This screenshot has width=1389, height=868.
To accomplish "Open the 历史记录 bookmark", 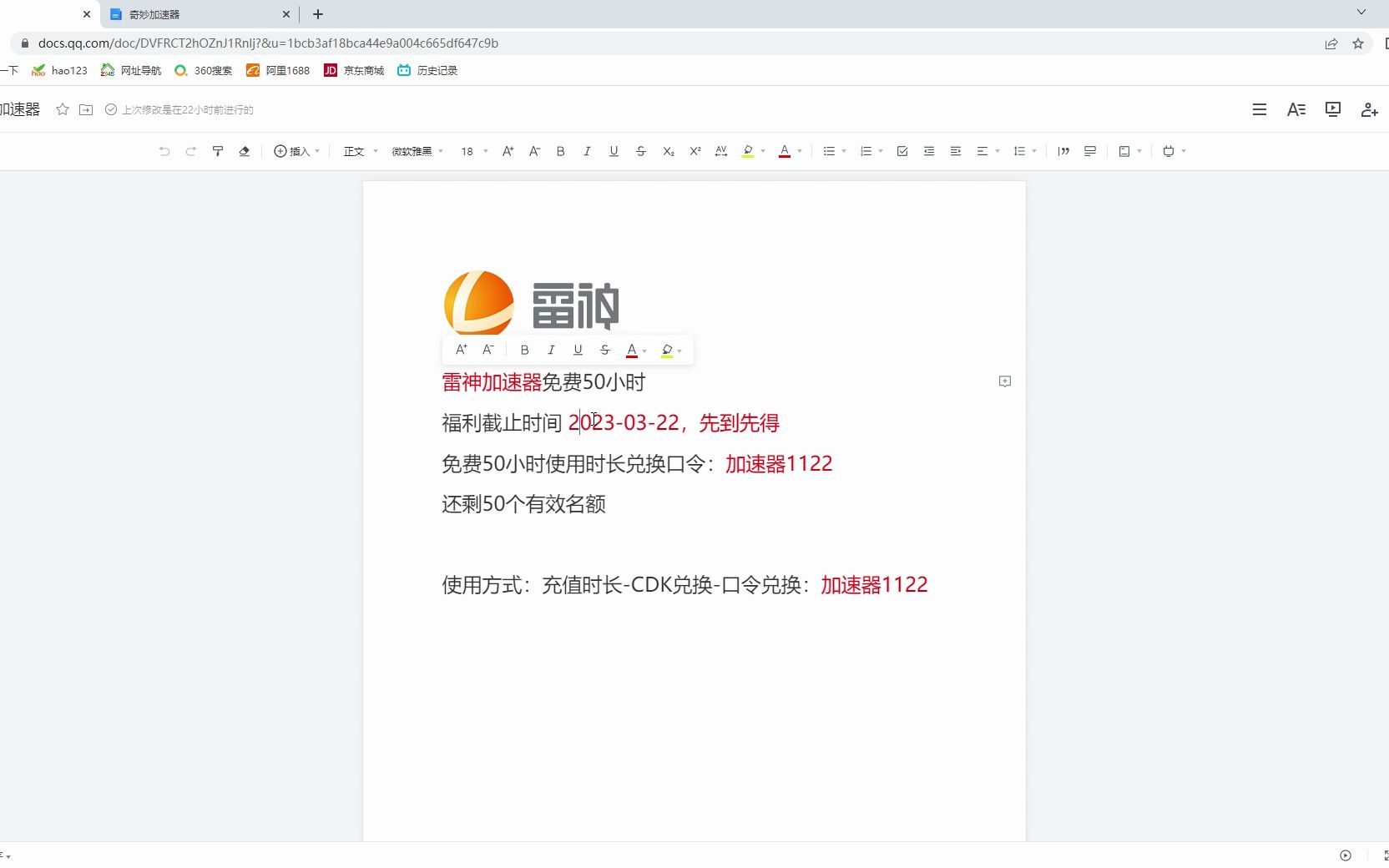I will coord(427,70).
